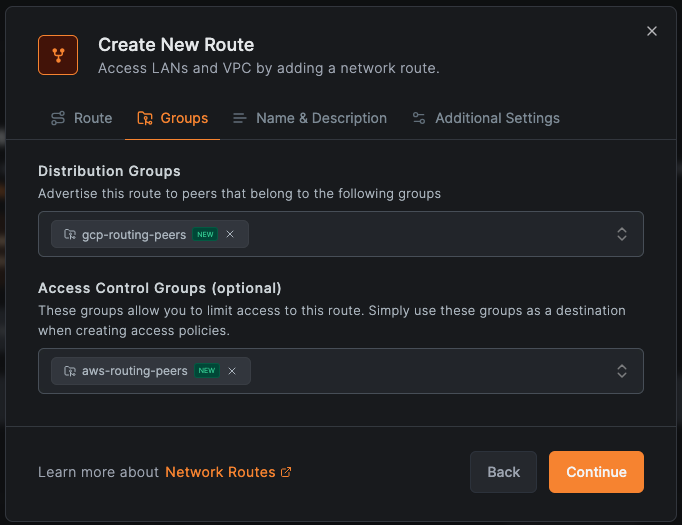This screenshot has height=525, width=682.
Task: Select the Groups tab
Action: point(173,118)
